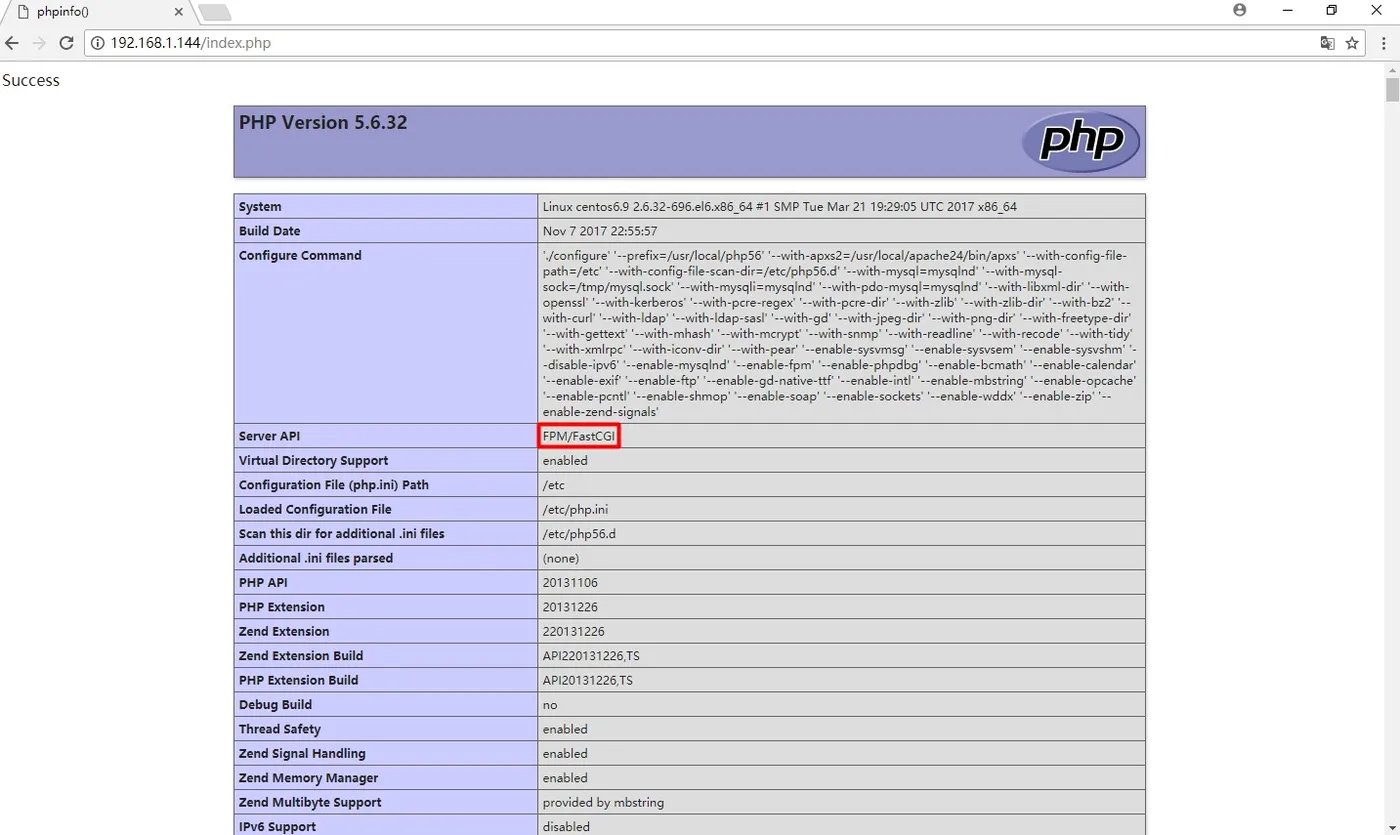This screenshot has width=1400, height=835.
Task: Click the scrollbar up arrow
Action: coord(1391,69)
